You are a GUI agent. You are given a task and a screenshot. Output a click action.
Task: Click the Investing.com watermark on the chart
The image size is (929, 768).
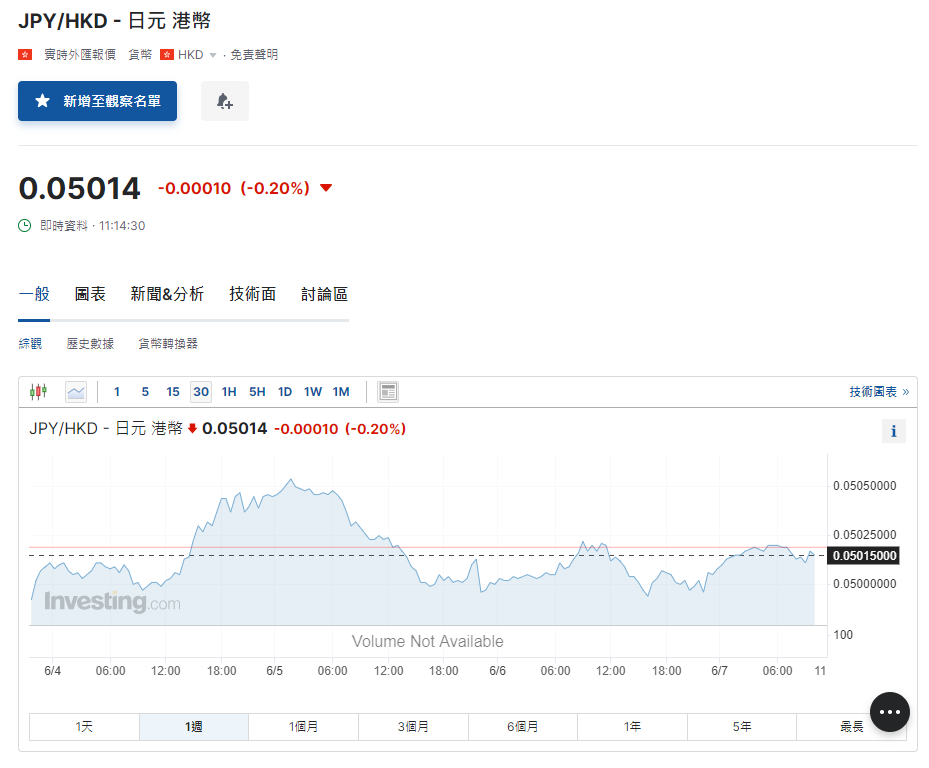[113, 602]
